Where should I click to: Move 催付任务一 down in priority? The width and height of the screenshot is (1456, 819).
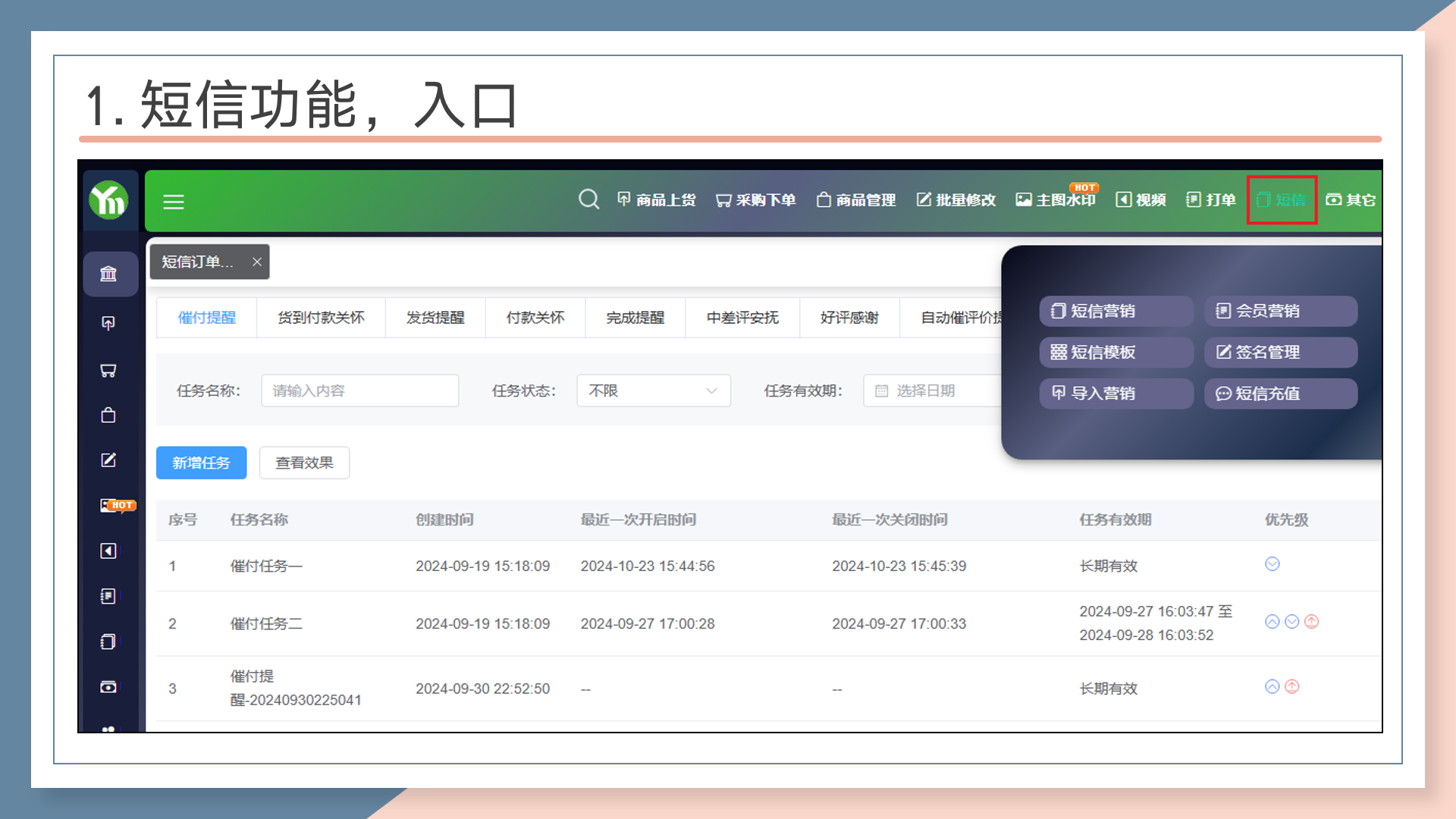click(1272, 564)
